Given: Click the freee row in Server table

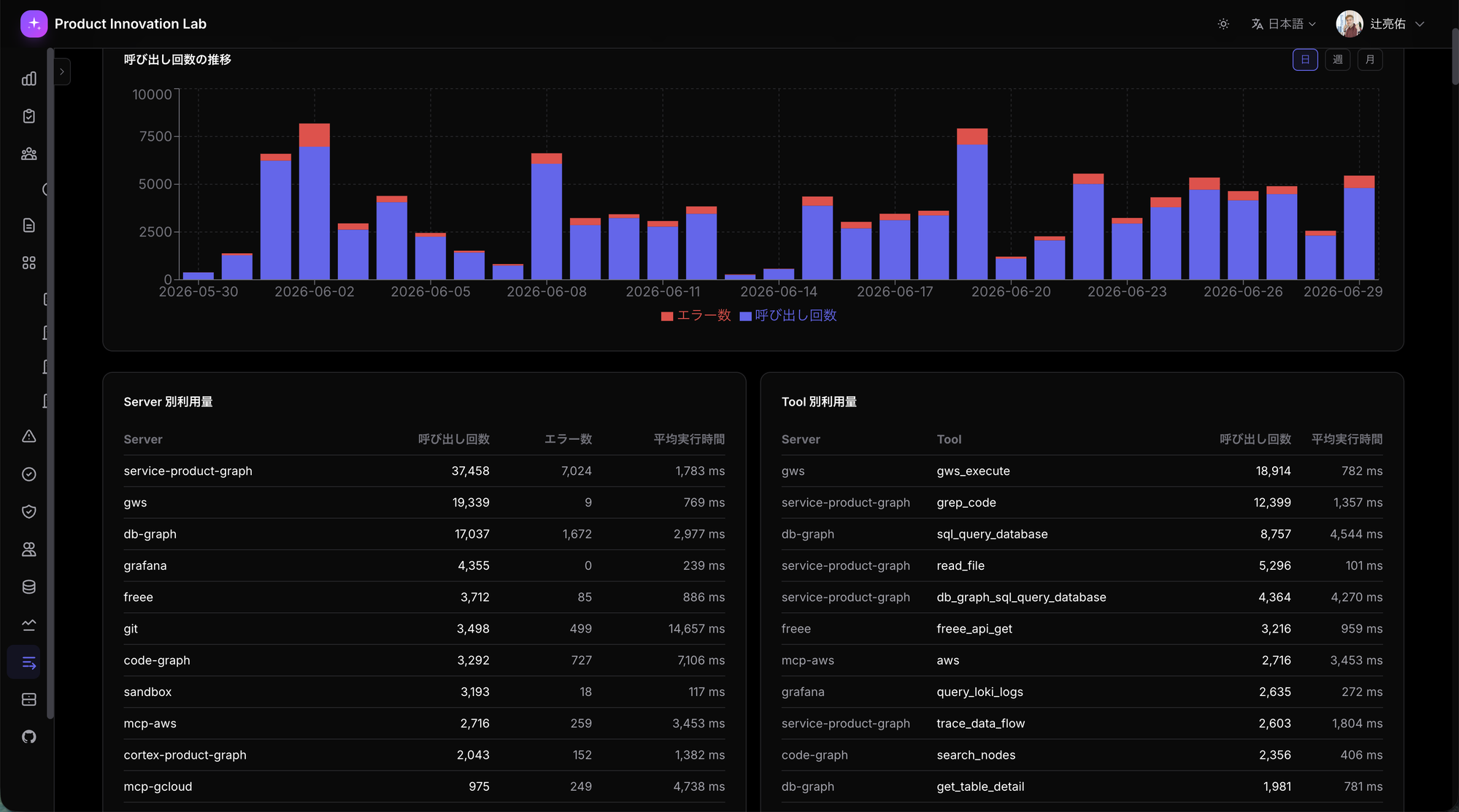Looking at the screenshot, I should point(424,597).
